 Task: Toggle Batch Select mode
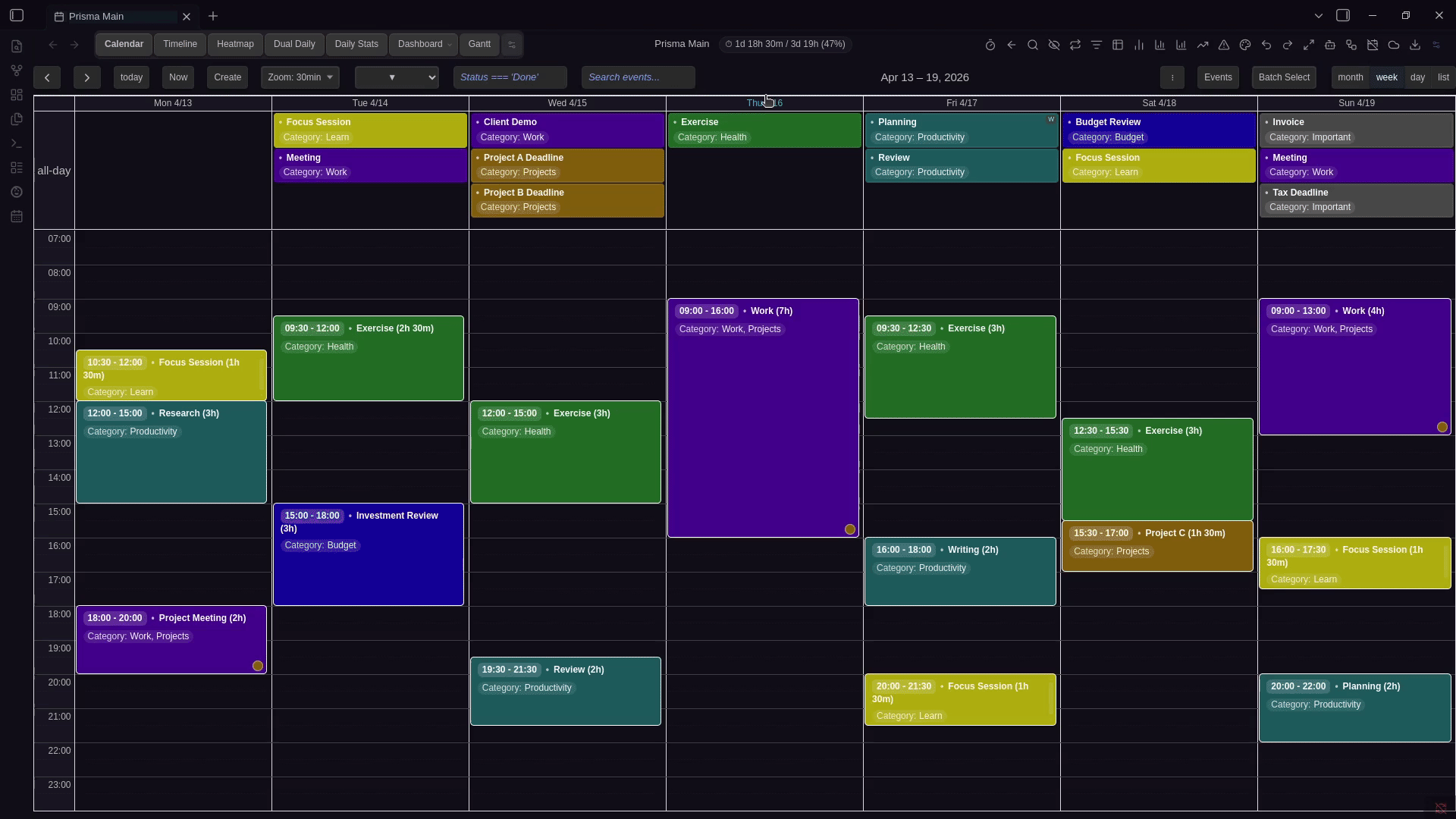click(x=1284, y=77)
